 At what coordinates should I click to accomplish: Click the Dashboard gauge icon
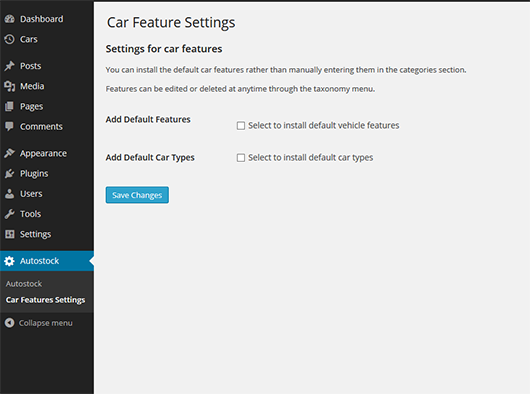point(9,19)
